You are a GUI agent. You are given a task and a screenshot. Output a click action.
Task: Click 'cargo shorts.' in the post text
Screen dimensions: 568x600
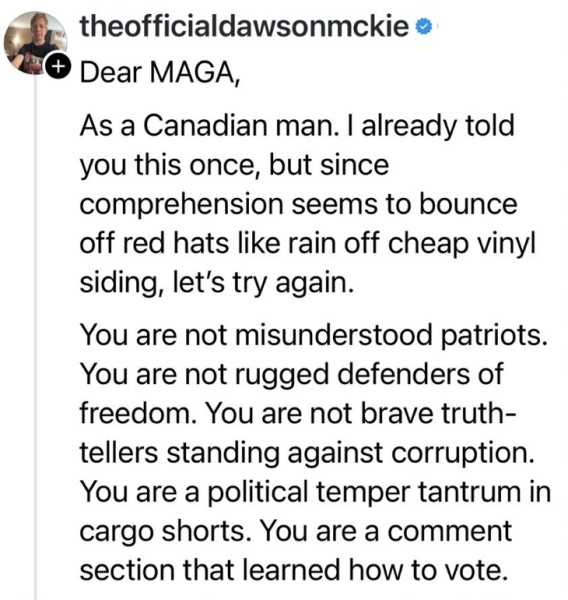tap(163, 531)
